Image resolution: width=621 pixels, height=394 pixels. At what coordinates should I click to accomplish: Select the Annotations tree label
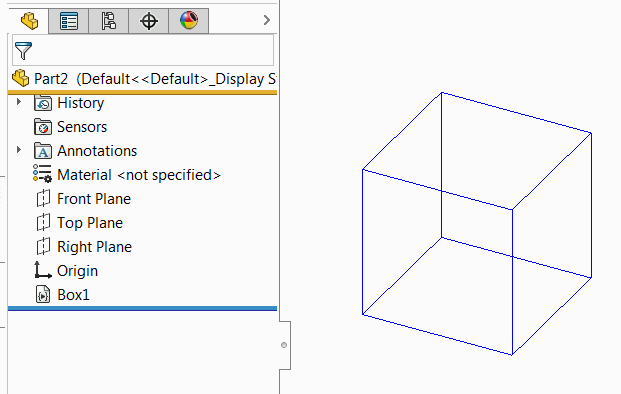(97, 151)
